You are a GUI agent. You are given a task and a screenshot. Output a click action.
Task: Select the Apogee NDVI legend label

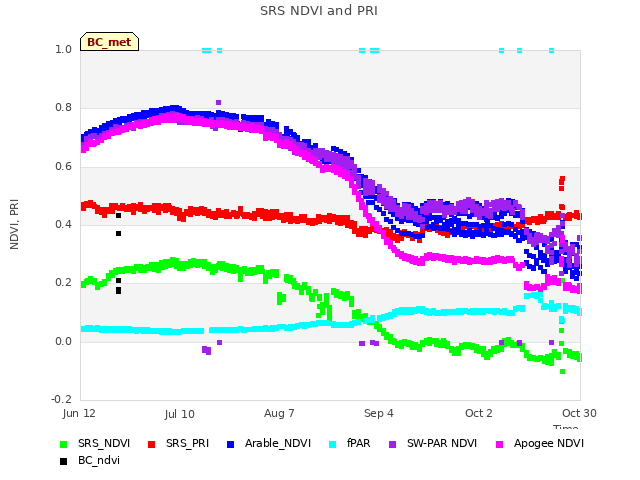549,444
